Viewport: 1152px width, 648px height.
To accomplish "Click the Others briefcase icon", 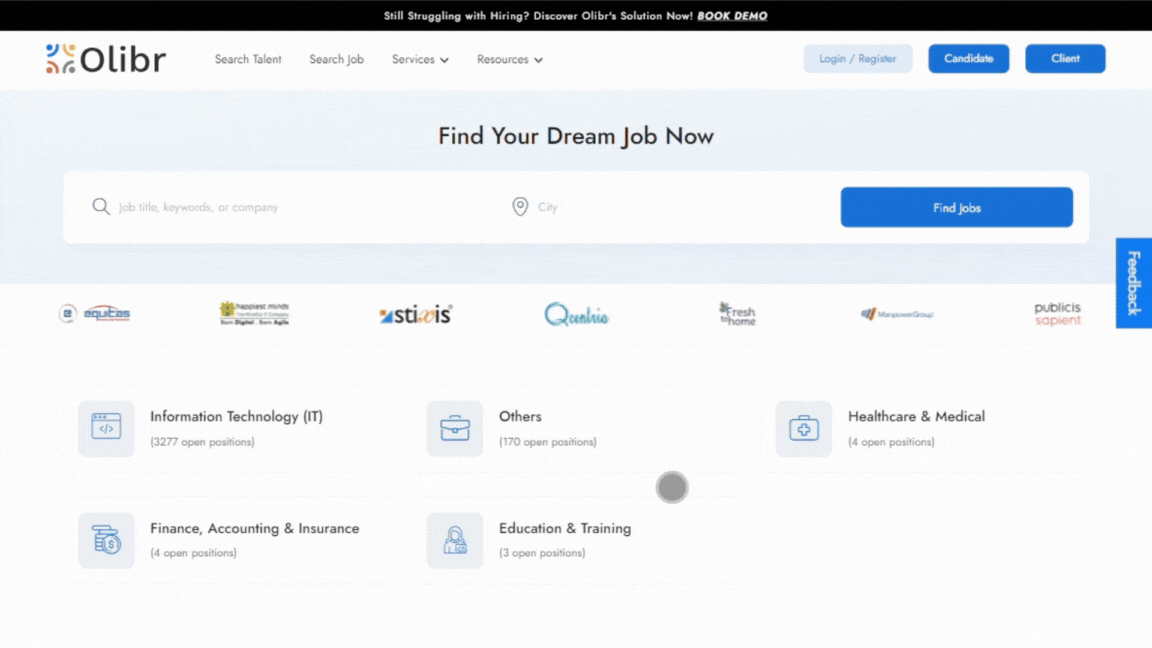I will 455,429.
